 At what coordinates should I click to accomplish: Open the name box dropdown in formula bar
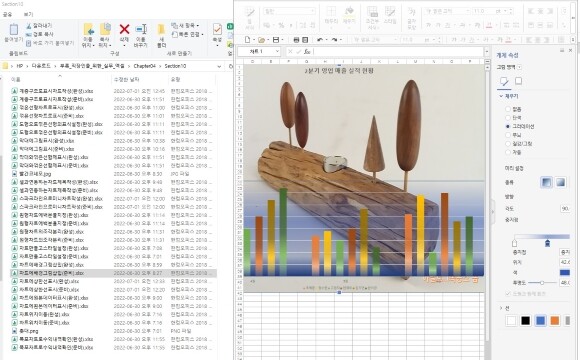point(277,51)
